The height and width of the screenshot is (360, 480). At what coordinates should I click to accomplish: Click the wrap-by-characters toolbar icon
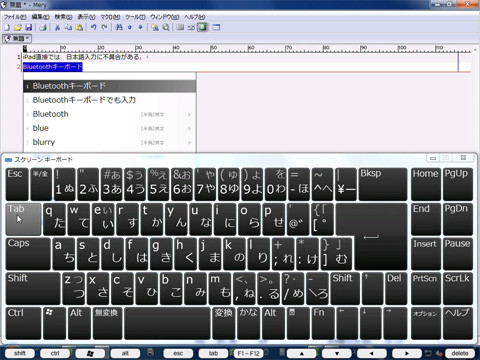click(191, 27)
